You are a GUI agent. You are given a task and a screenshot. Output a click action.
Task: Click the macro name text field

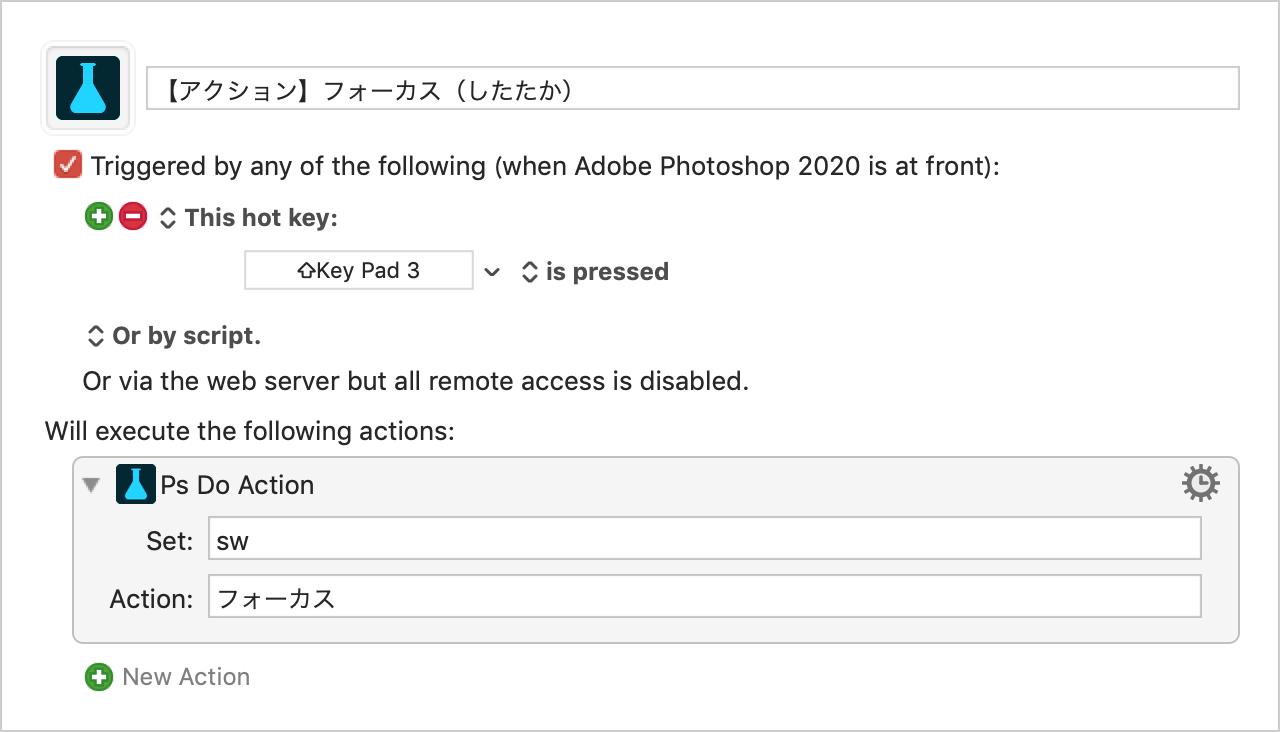point(693,88)
